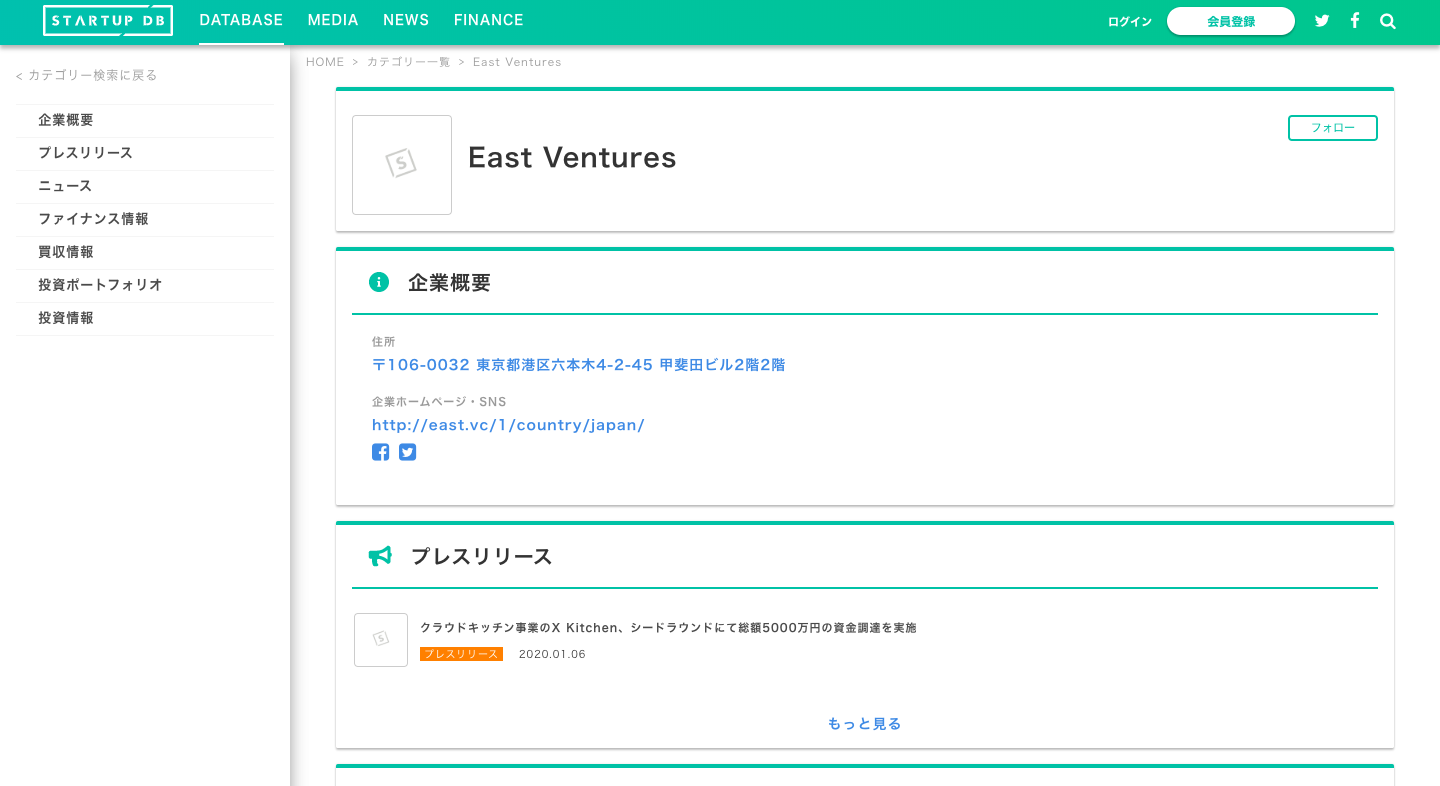Switch to the DATABASE tab

[241, 20]
